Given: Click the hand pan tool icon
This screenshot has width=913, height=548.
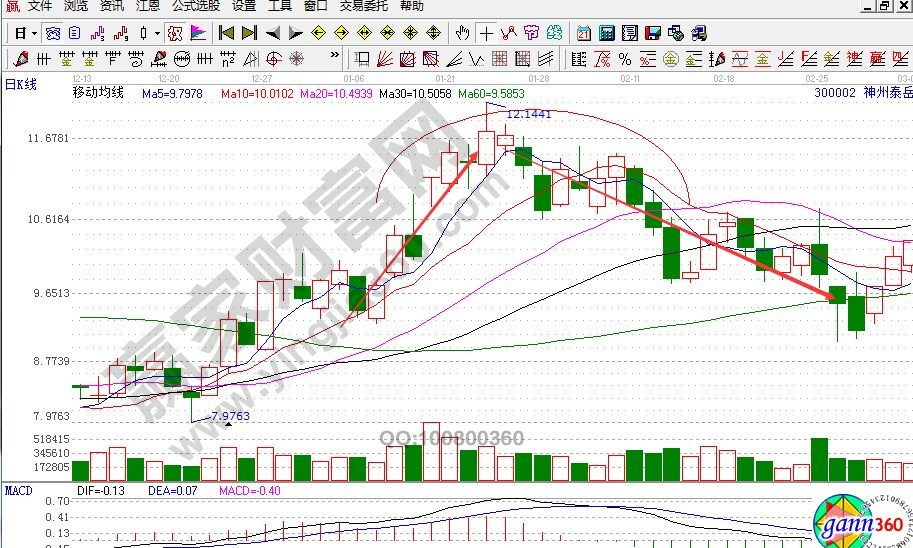Looking at the screenshot, I should point(462,33).
